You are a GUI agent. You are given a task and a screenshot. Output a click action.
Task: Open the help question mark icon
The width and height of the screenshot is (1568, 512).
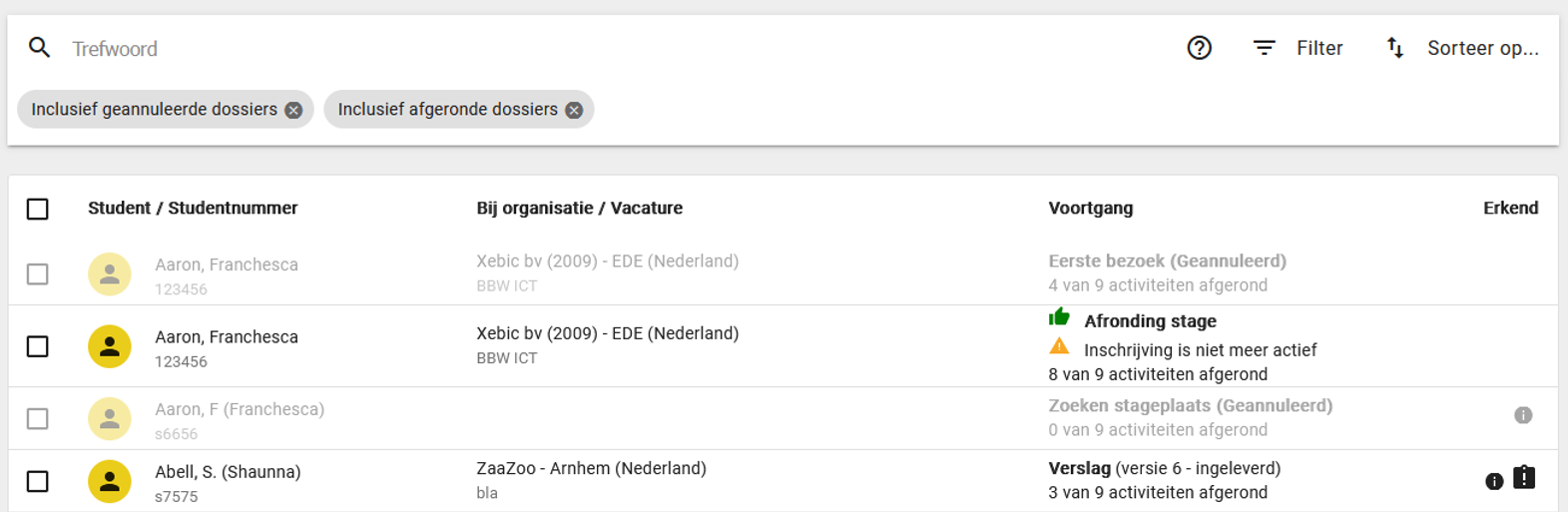[x=1199, y=48]
